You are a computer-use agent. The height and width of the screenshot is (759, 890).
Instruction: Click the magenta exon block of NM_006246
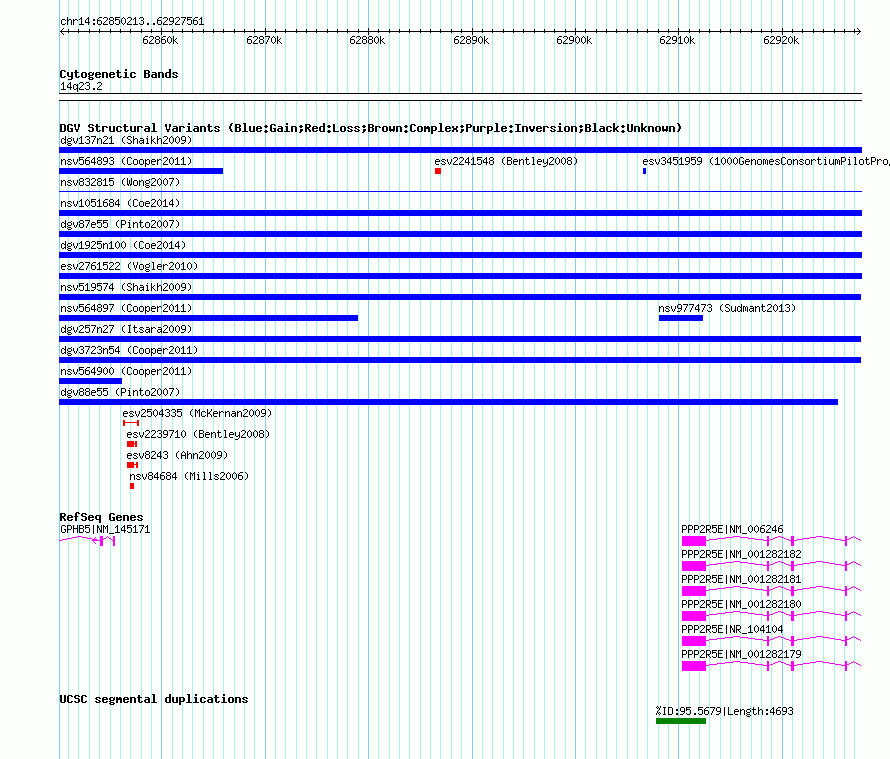pos(694,541)
